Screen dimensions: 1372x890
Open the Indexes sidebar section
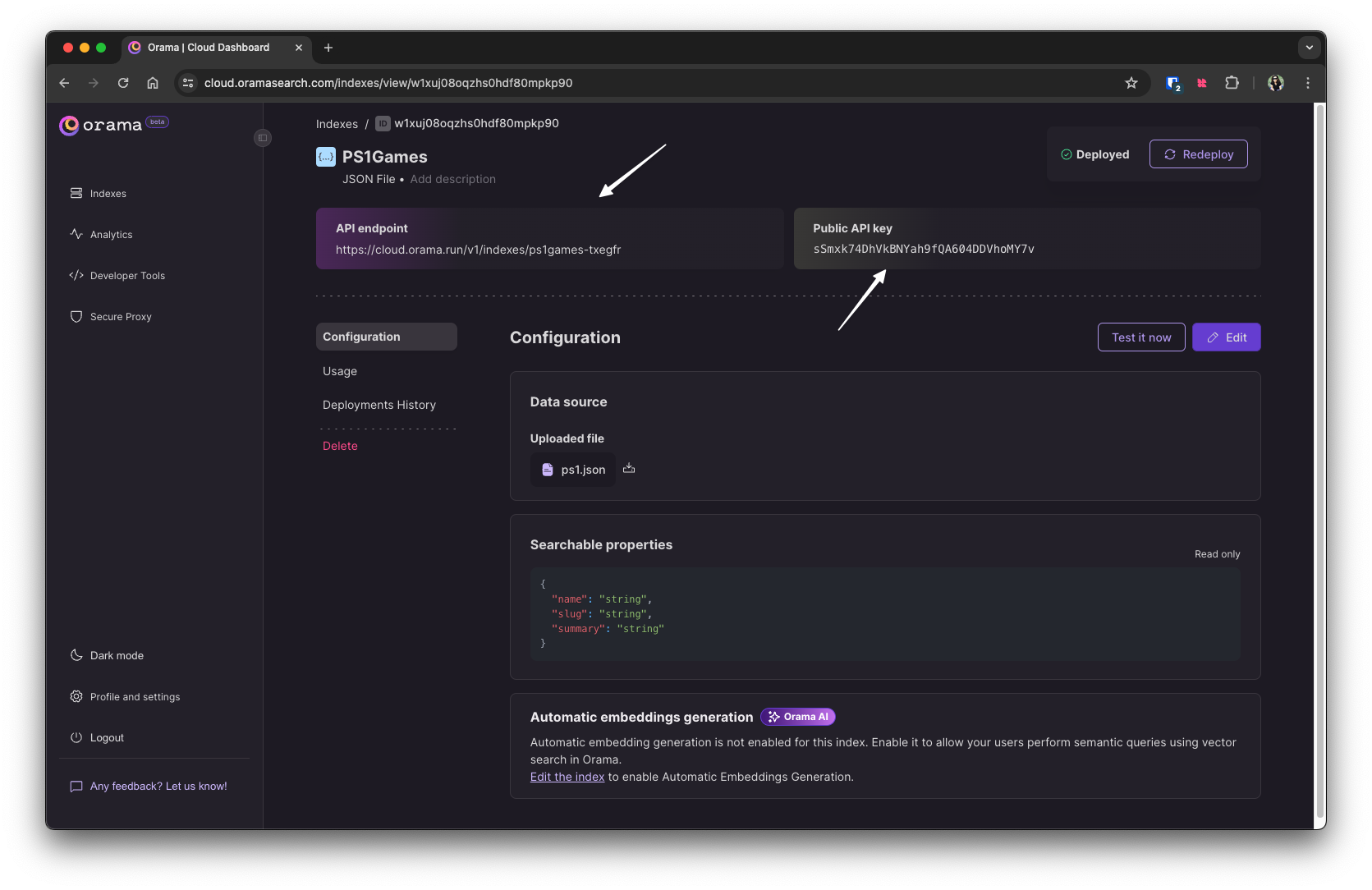(99, 194)
